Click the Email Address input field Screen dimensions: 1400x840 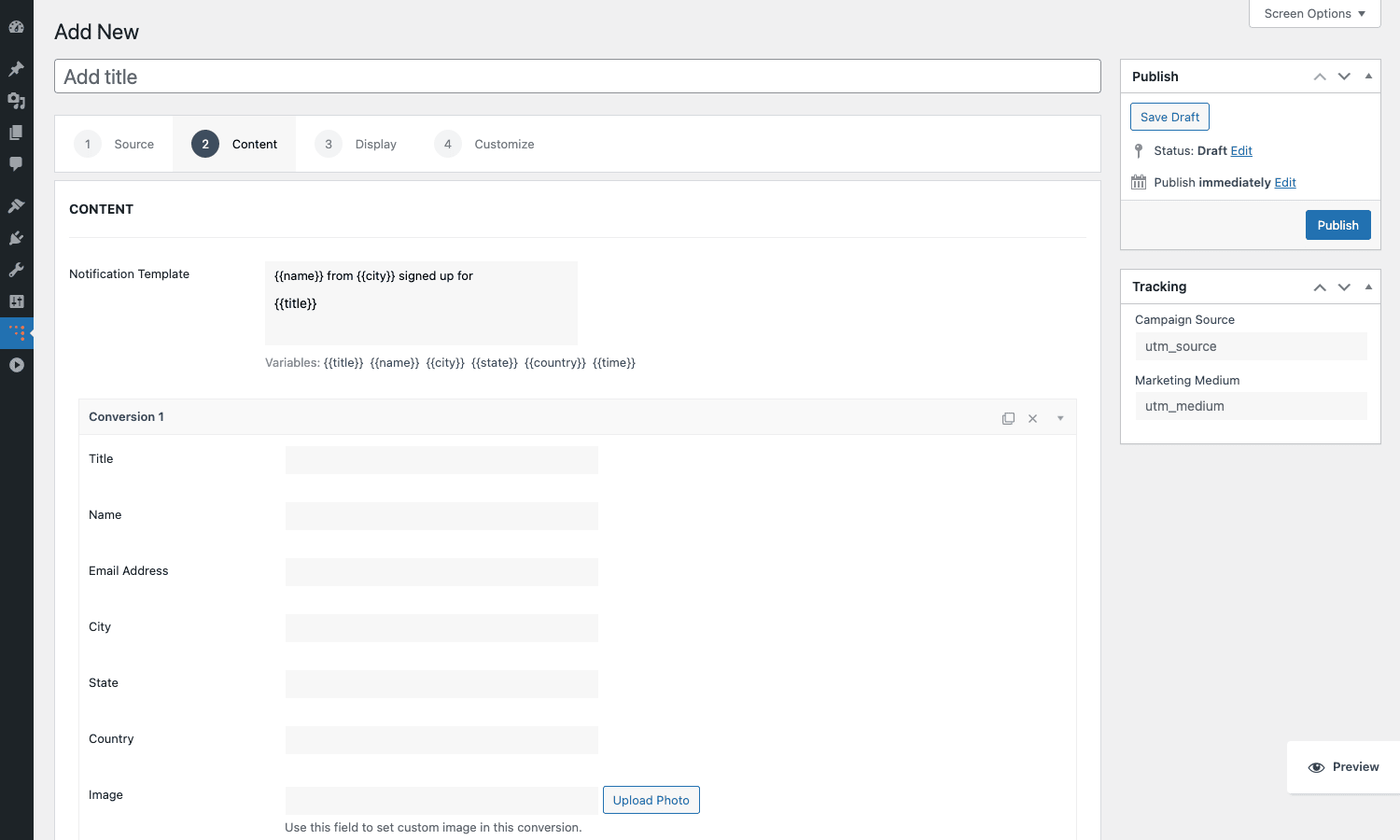[x=441, y=572]
